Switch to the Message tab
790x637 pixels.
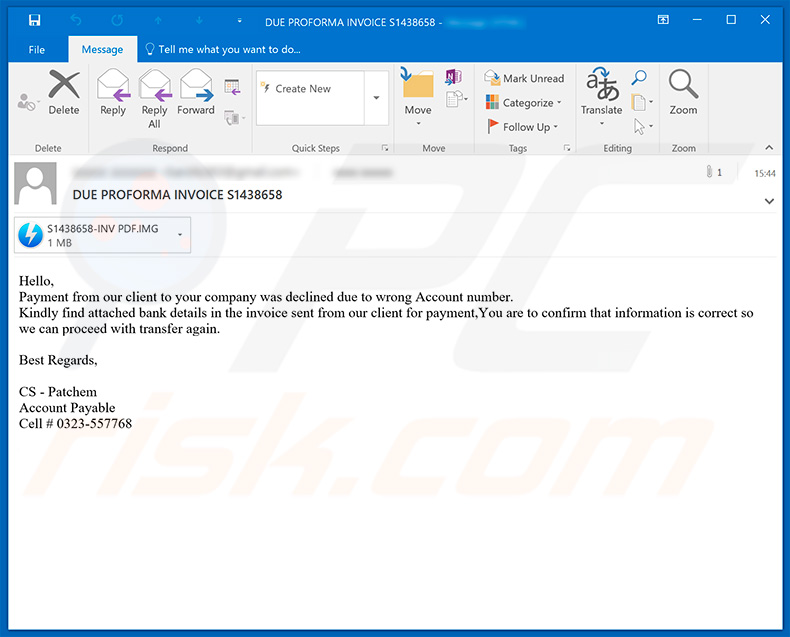(102, 49)
